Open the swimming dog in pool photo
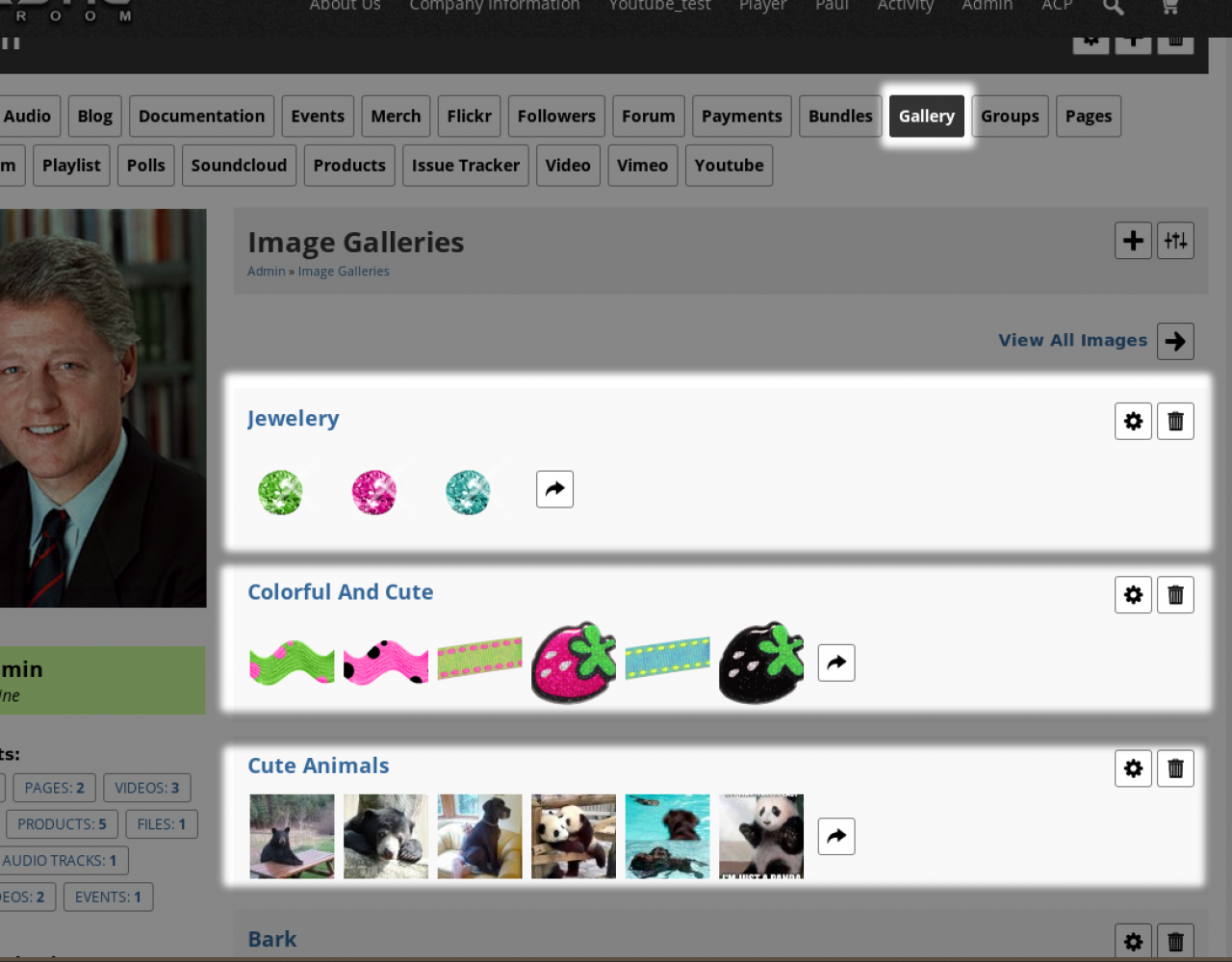Screen dimensions: 1232x962 667,836
